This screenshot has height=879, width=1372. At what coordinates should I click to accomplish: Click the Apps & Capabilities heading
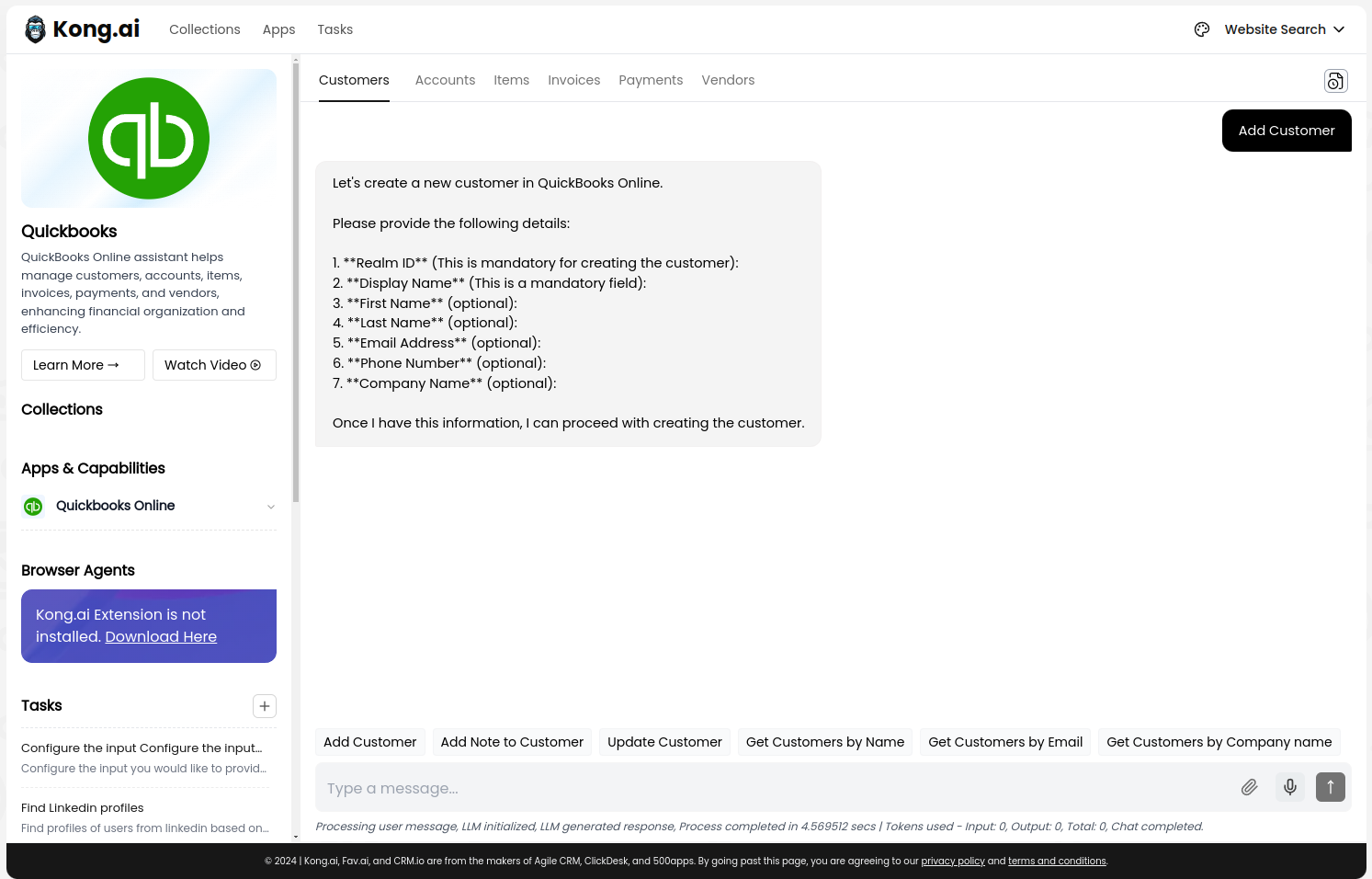[93, 468]
